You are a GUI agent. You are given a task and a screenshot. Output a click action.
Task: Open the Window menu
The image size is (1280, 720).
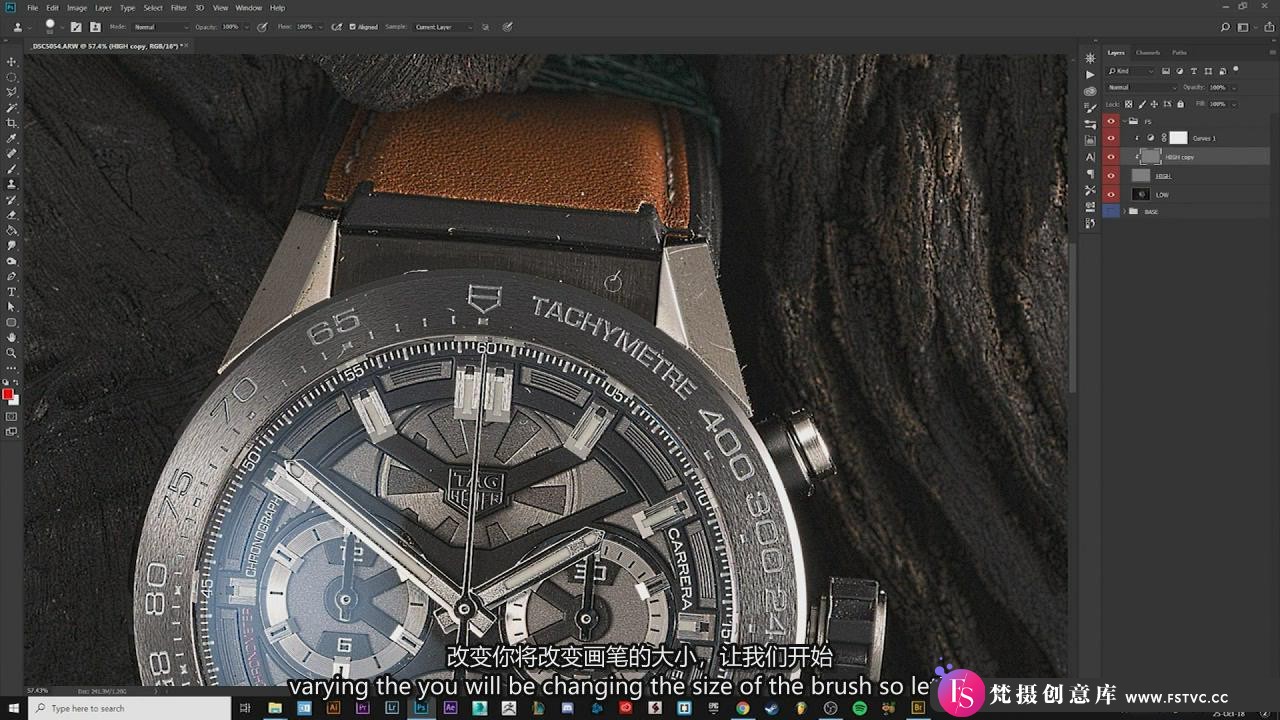(x=249, y=8)
